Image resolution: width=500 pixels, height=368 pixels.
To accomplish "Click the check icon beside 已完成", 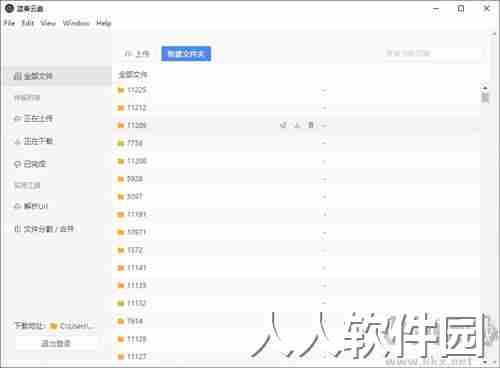I will click(x=17, y=164).
